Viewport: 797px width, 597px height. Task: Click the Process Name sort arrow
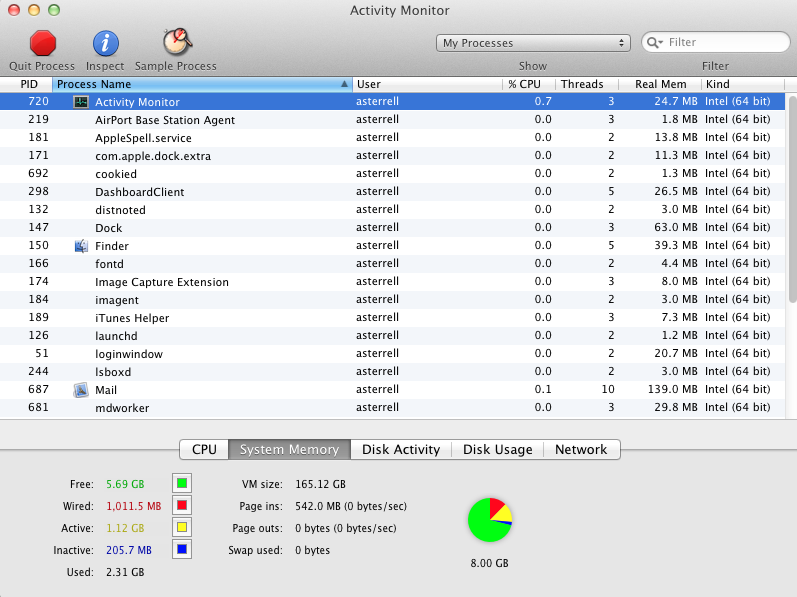(x=344, y=84)
